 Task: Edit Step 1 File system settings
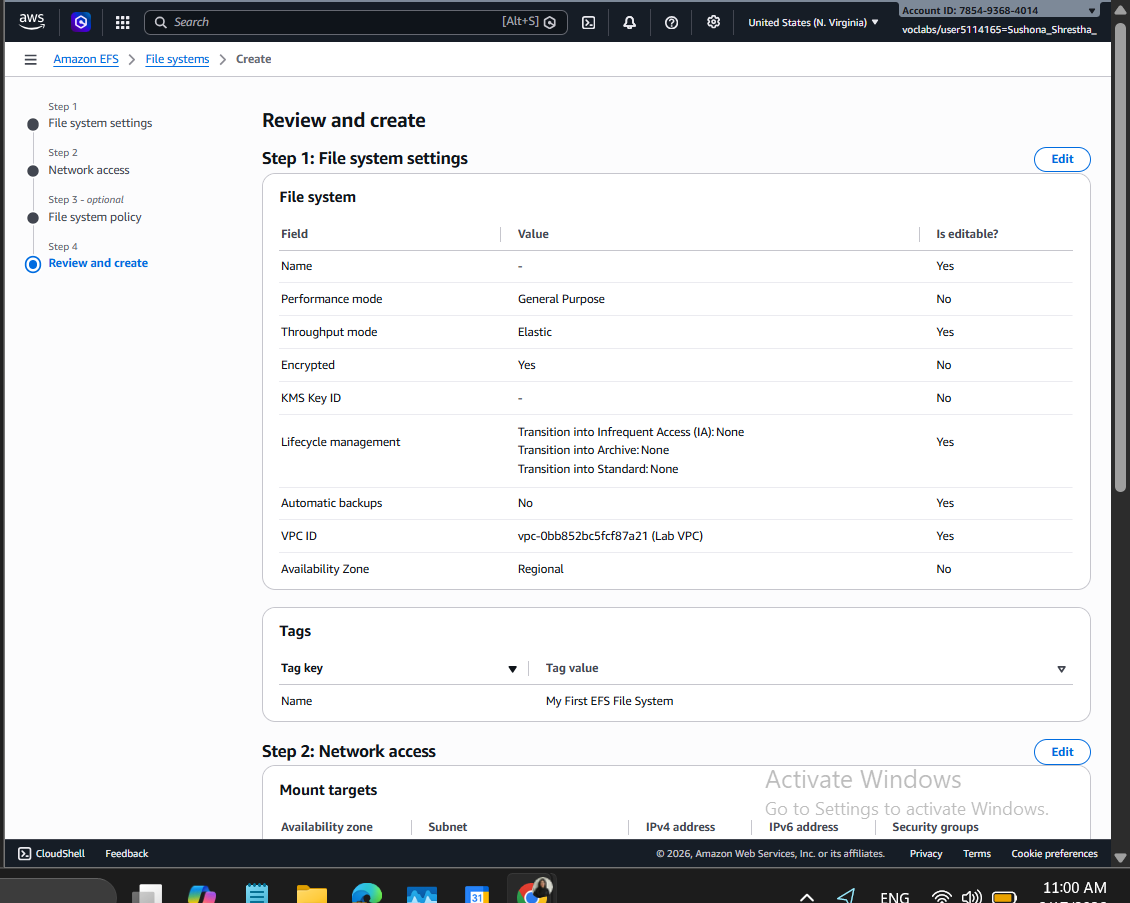pos(1062,159)
